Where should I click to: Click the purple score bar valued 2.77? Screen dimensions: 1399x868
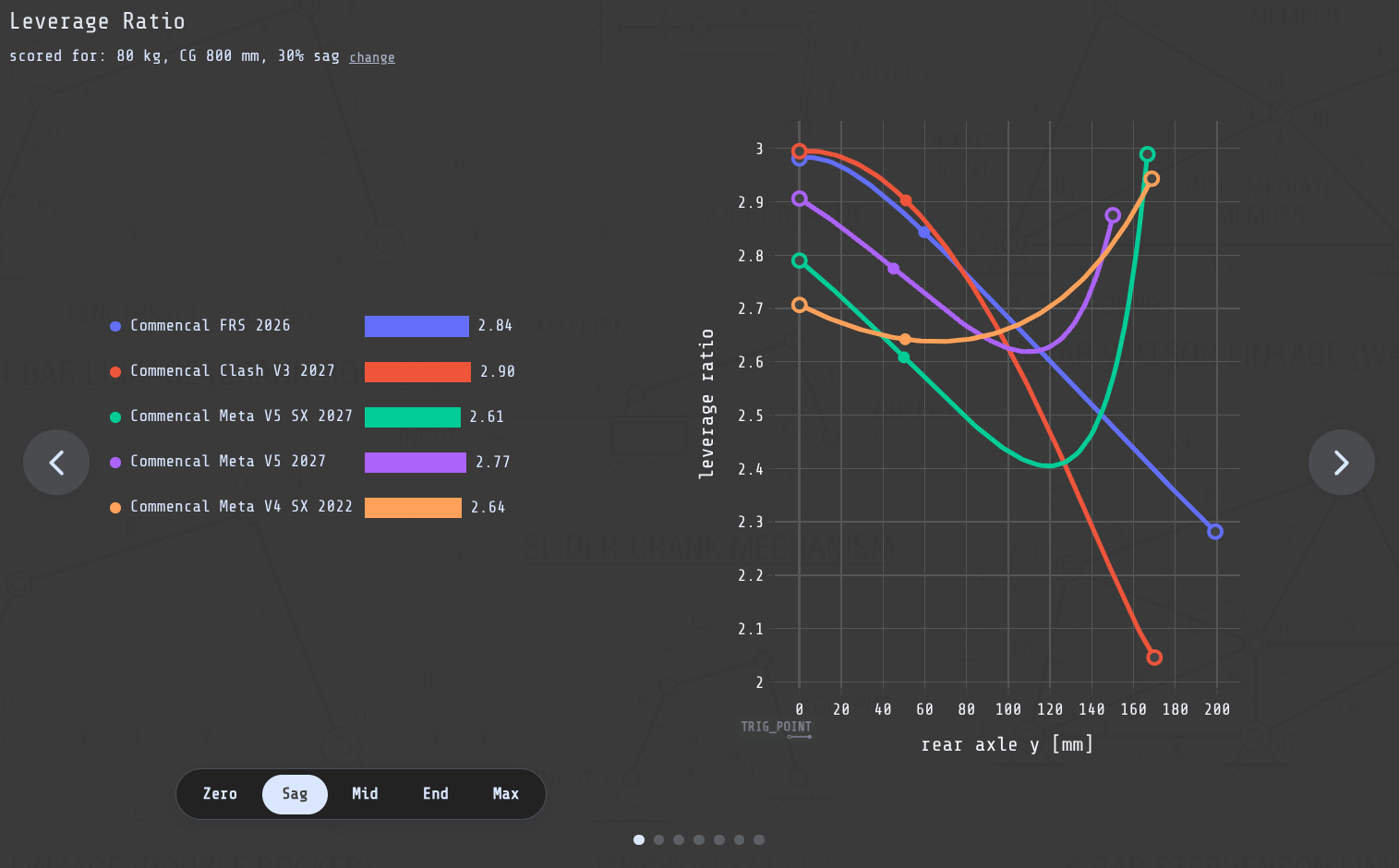416,462
